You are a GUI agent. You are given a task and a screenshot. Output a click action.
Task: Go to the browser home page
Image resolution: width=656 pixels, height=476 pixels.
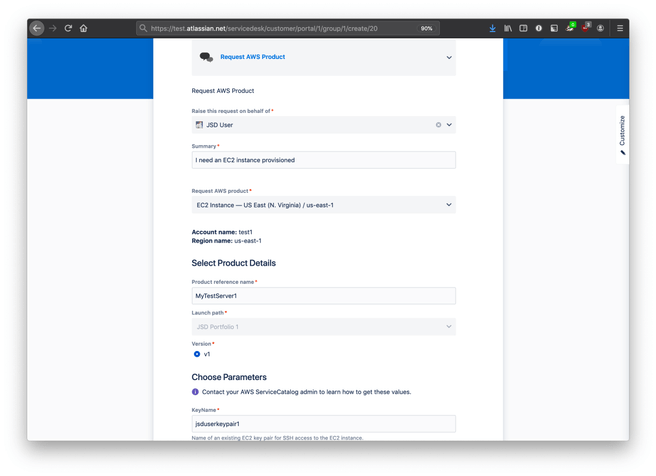tap(83, 28)
